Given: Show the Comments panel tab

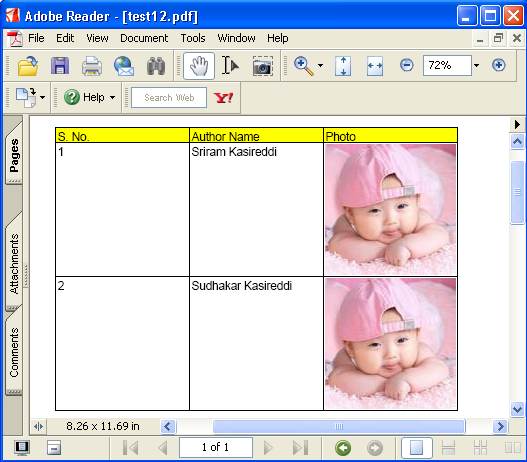Looking at the screenshot, I should 14,353.
